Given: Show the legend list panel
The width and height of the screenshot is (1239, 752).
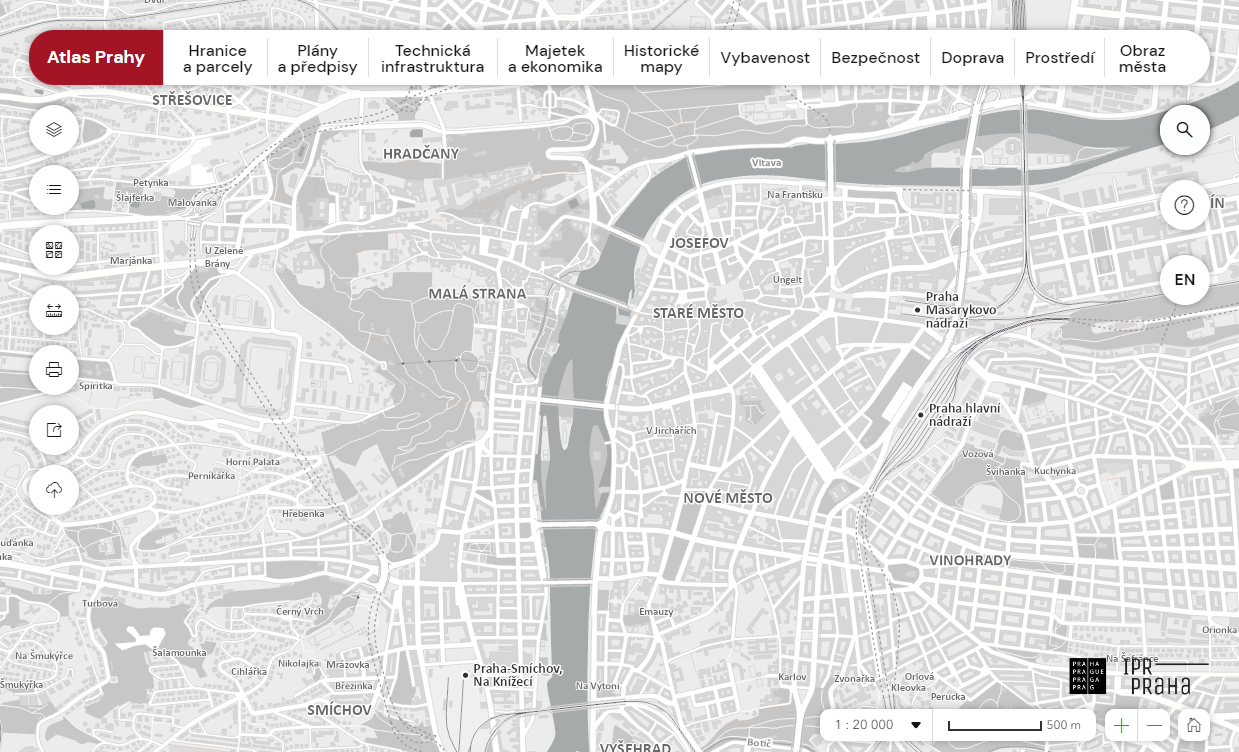Looking at the screenshot, I should pos(54,189).
